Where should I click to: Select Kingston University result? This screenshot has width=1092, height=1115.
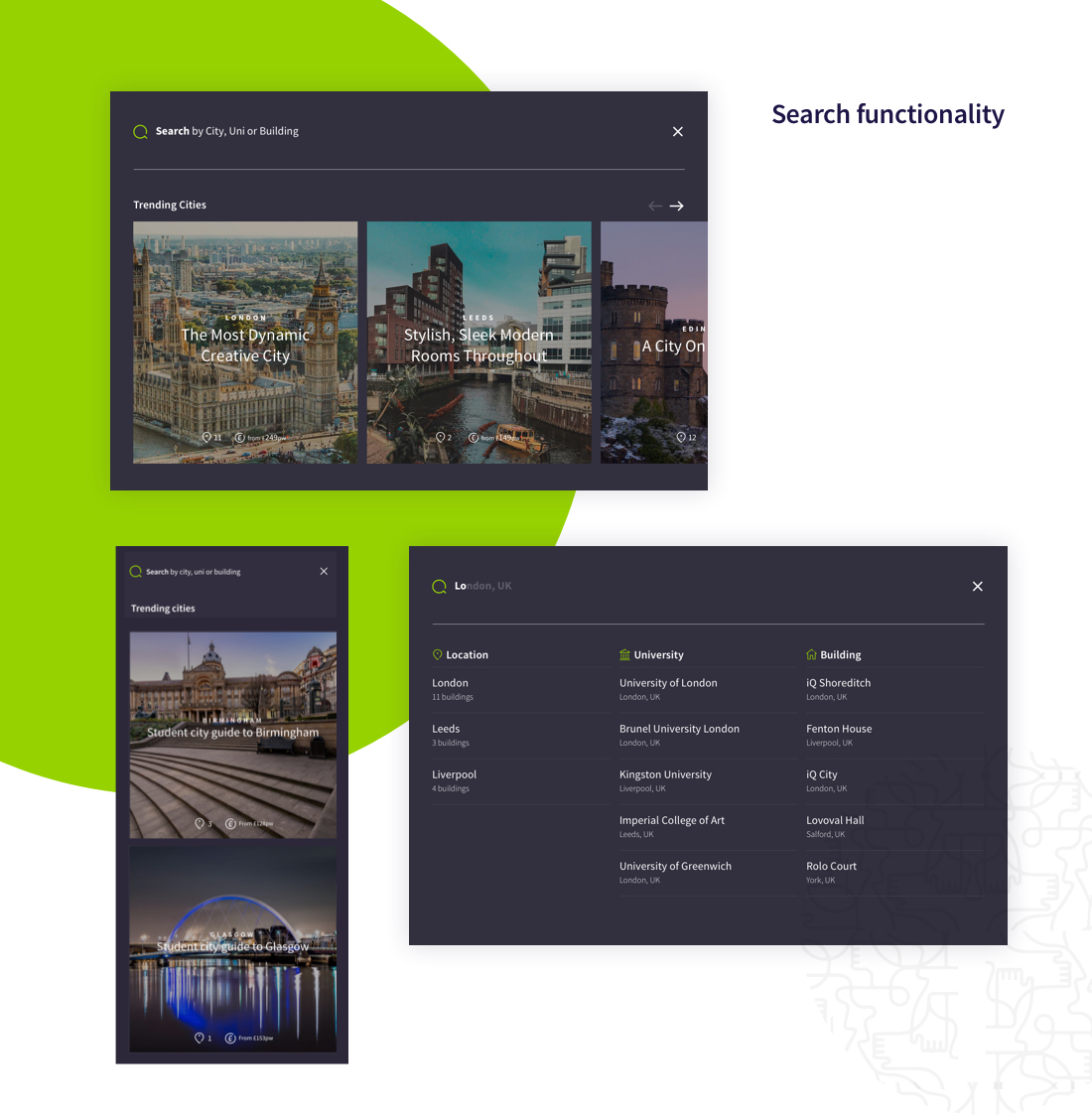point(708,781)
